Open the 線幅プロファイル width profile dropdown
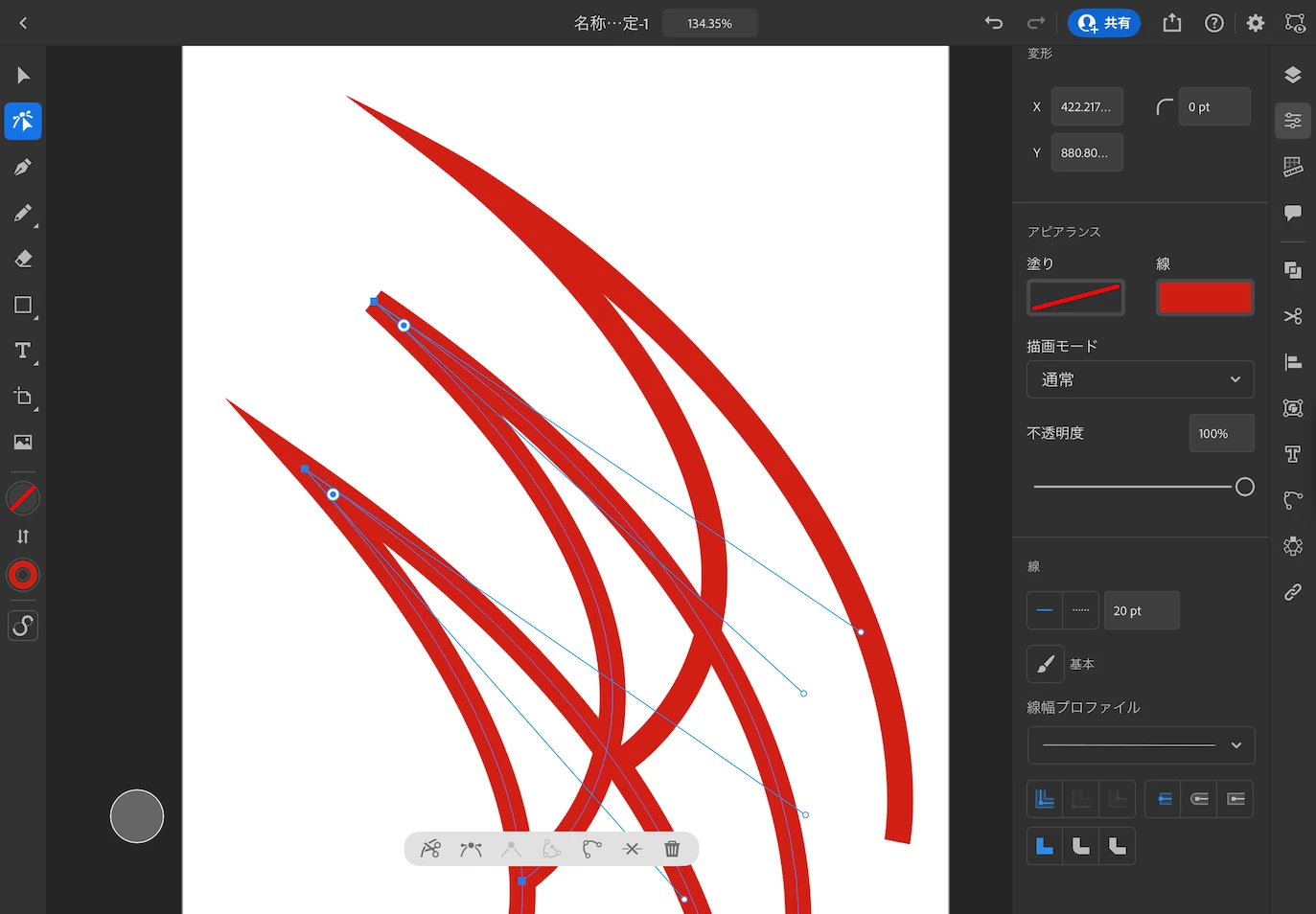Image resolution: width=1316 pixels, height=914 pixels. pos(1141,745)
